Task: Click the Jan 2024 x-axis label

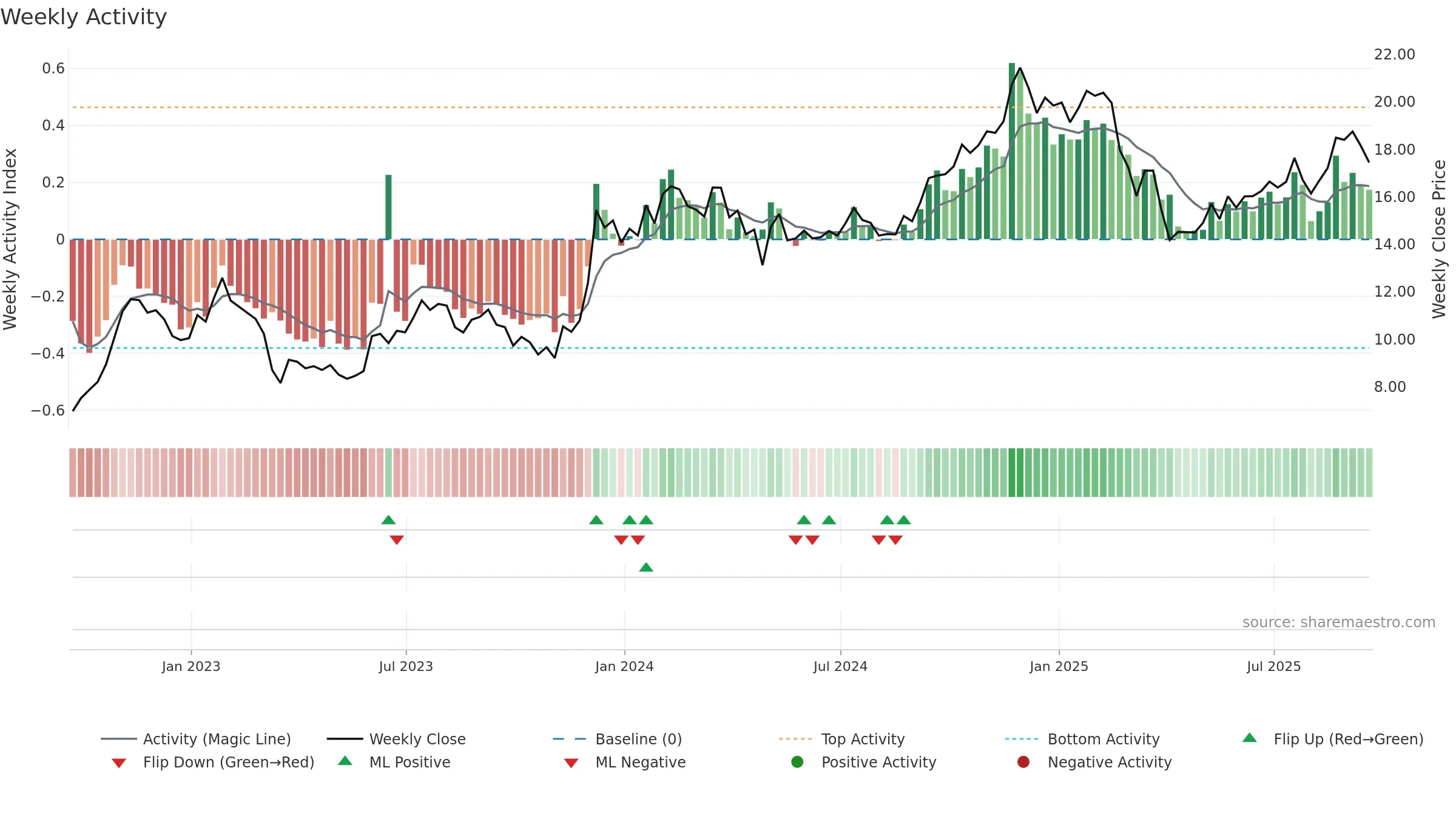Action: click(624, 667)
